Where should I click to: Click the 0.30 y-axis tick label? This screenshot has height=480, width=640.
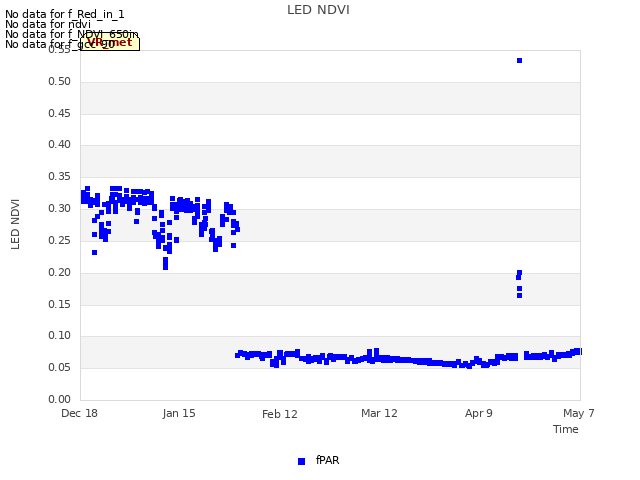59,208
